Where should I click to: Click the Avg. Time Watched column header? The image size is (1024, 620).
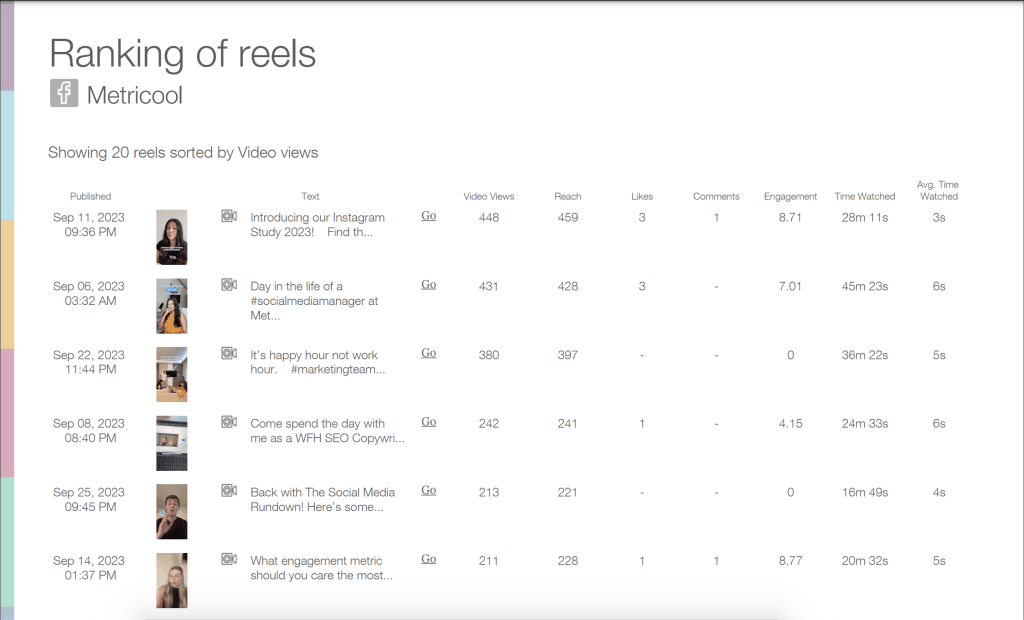click(938, 190)
